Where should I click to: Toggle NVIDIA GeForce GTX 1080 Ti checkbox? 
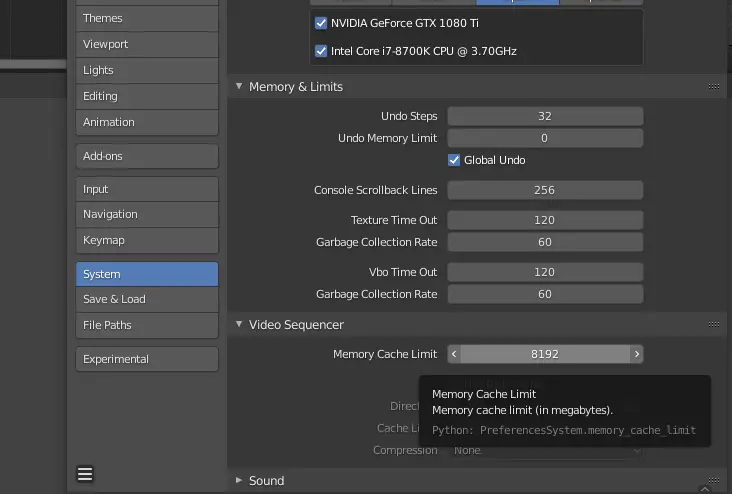point(321,23)
